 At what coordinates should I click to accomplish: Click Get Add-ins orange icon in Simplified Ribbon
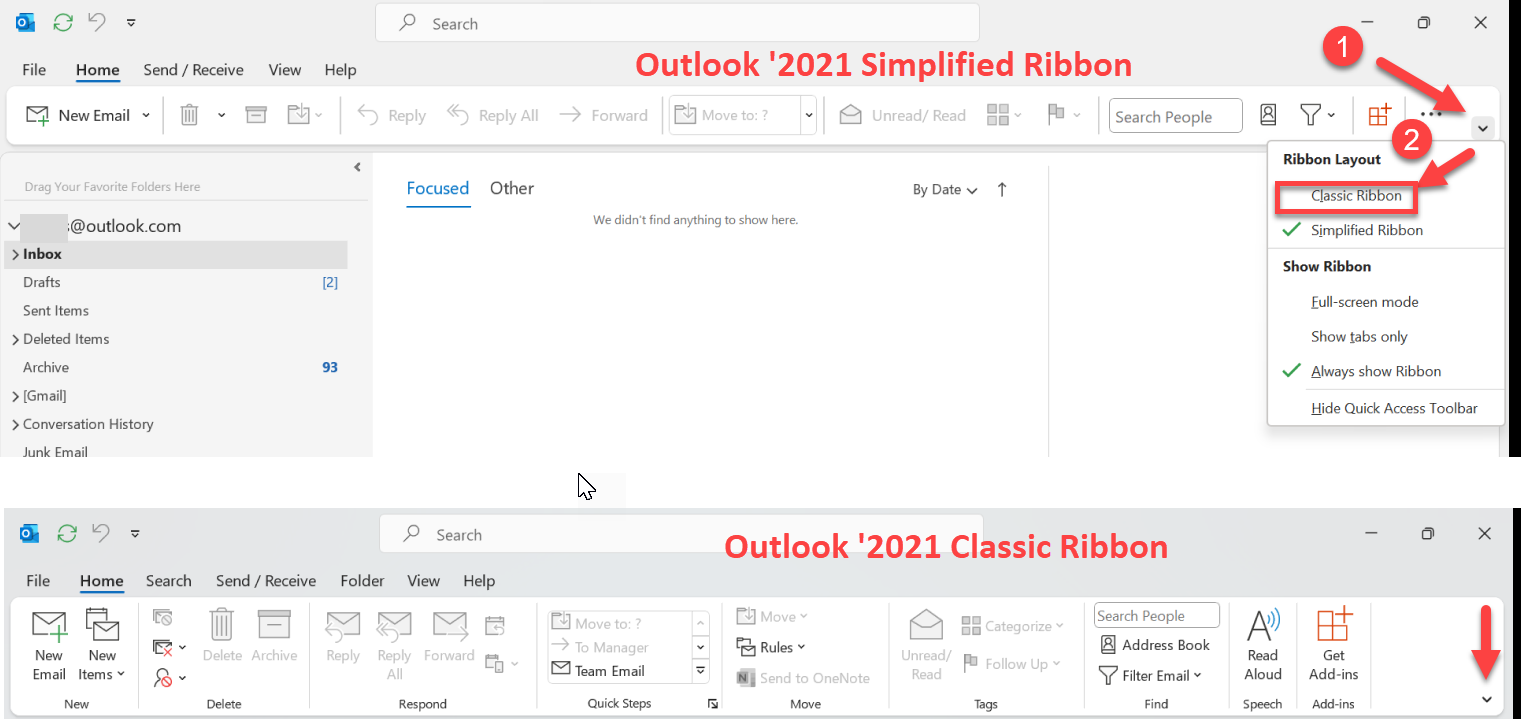coord(1379,115)
